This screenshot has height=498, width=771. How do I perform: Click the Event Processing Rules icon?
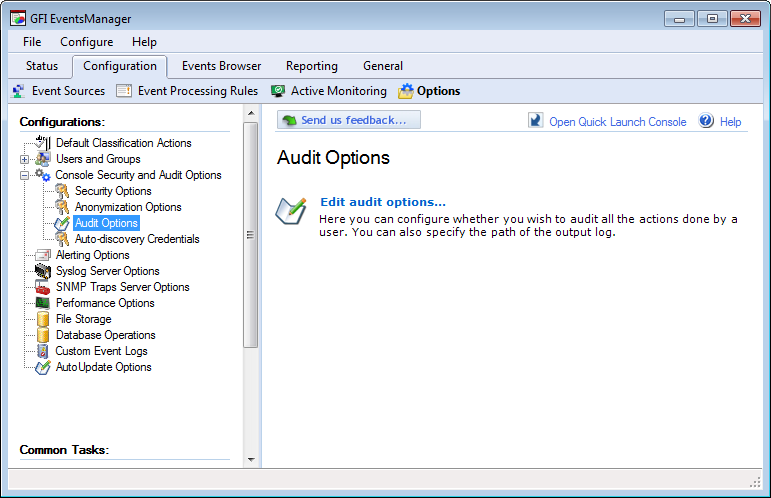[124, 91]
